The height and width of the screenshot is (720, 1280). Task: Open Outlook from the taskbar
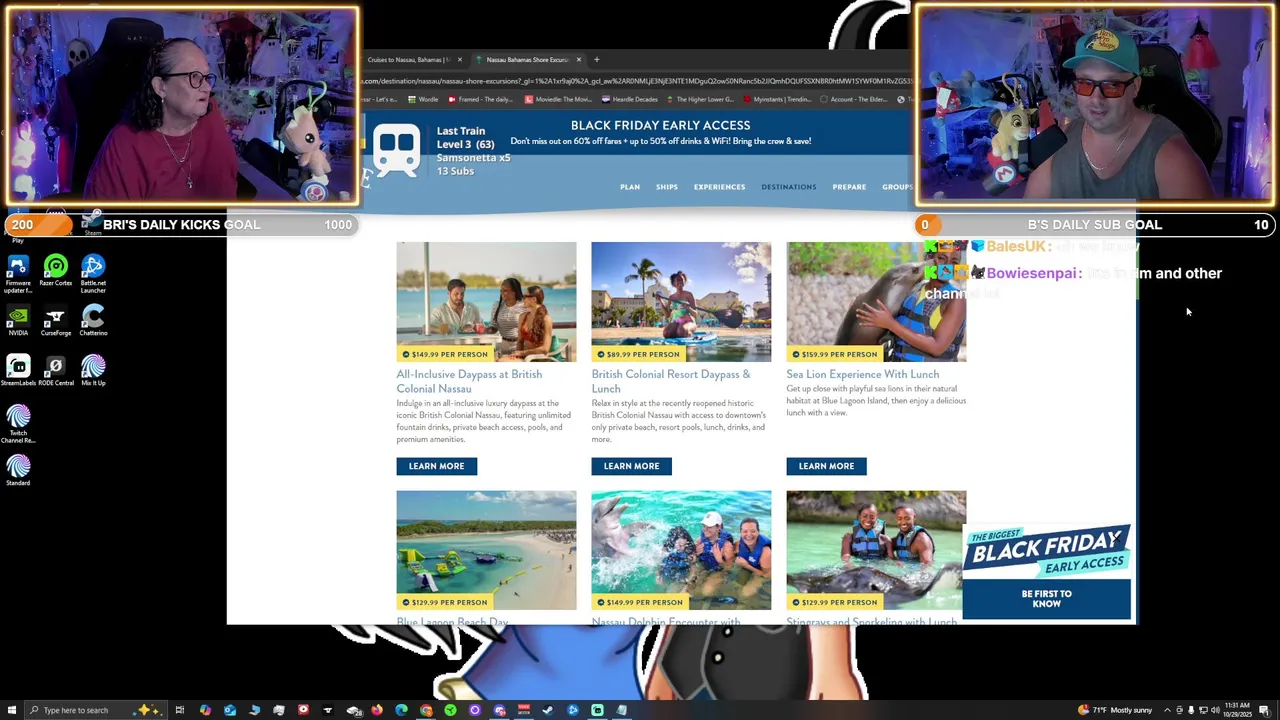click(230, 710)
